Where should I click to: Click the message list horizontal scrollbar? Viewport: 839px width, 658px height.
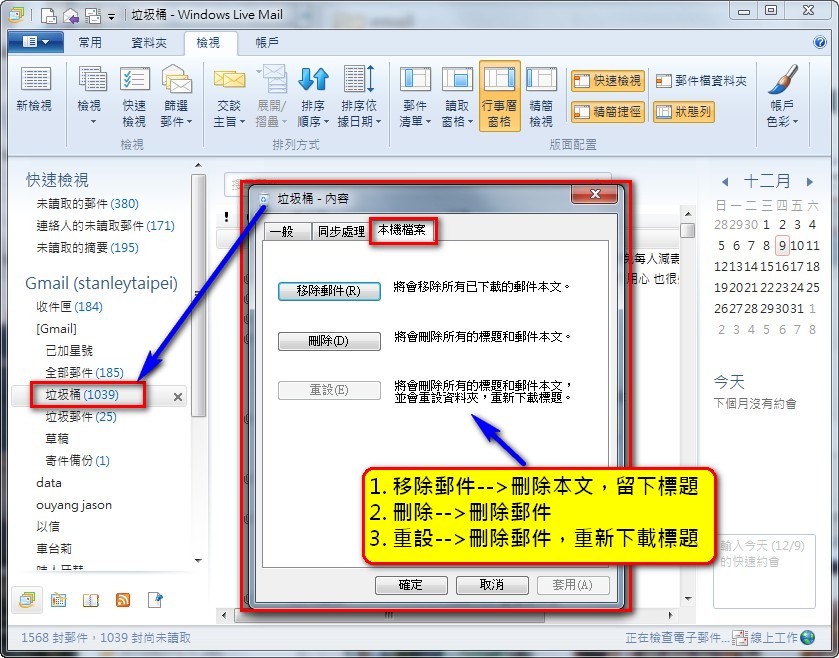[x=389, y=615]
